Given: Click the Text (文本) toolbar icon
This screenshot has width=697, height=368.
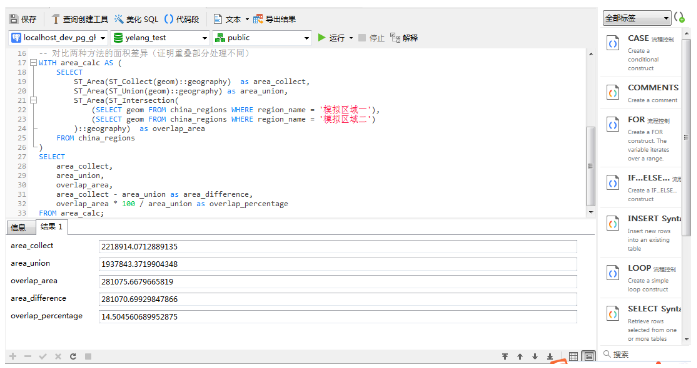Looking at the screenshot, I should [218, 19].
